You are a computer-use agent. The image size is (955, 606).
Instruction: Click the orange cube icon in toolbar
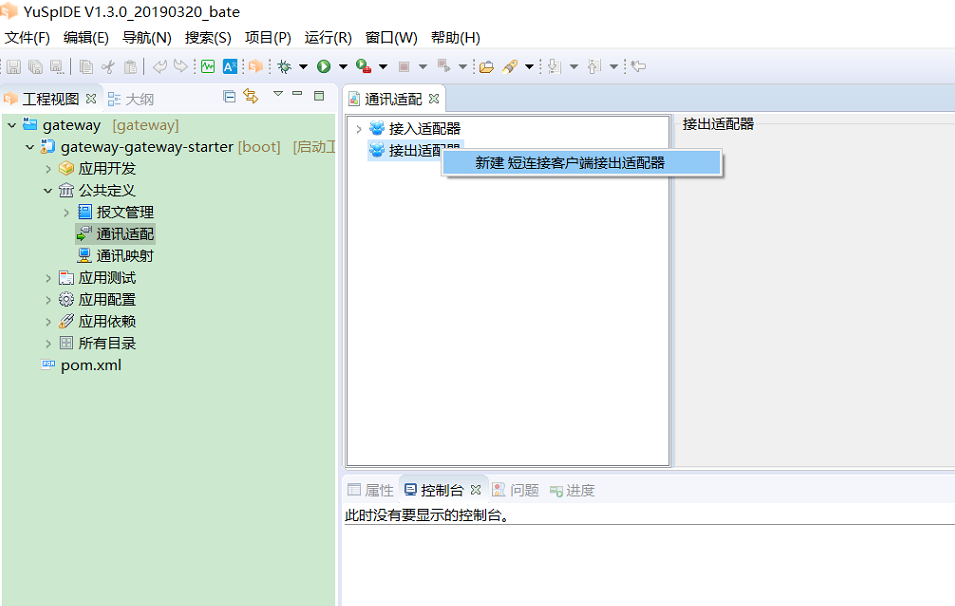pos(256,67)
